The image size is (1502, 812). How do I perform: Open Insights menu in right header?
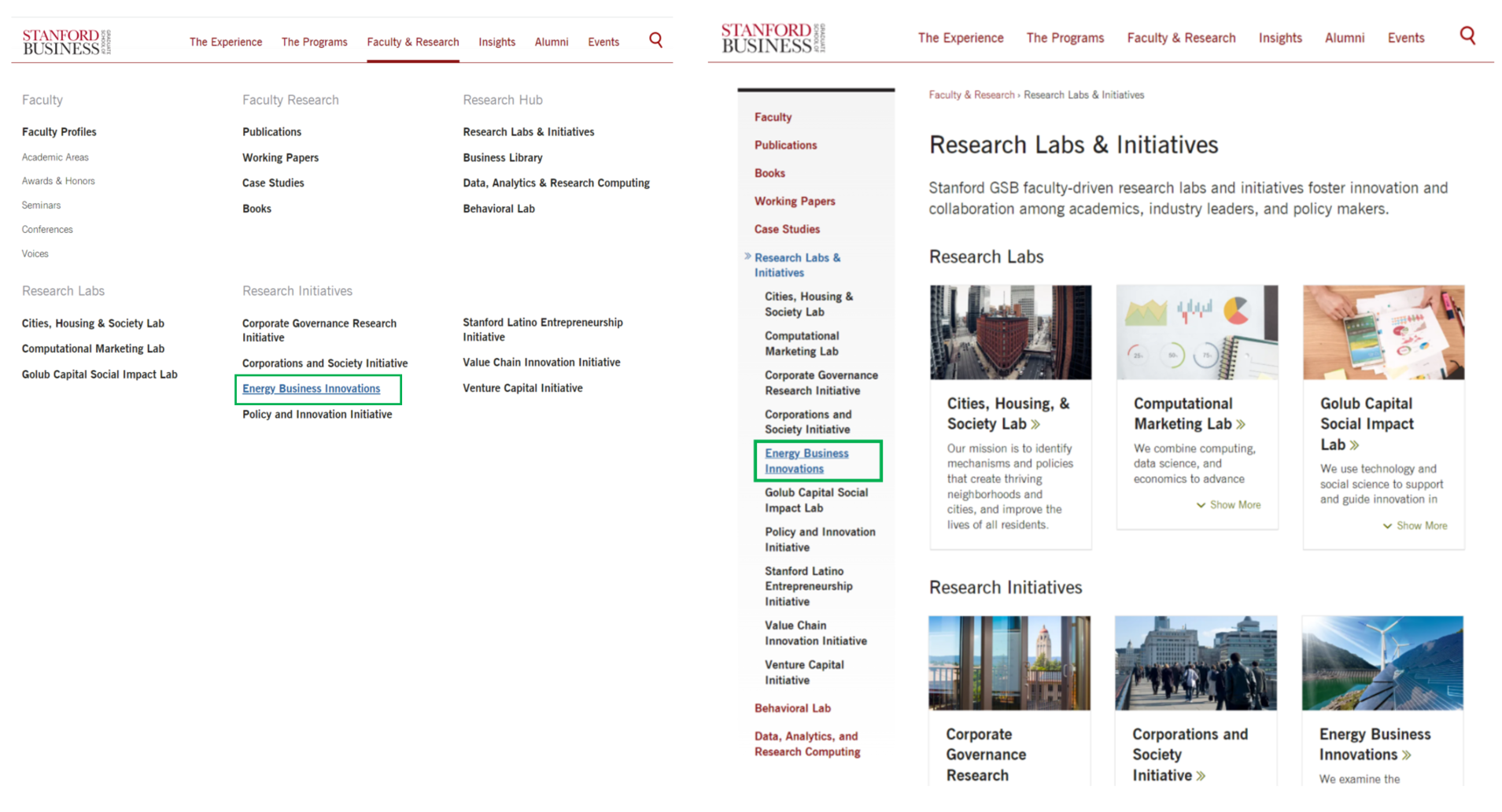(1280, 38)
